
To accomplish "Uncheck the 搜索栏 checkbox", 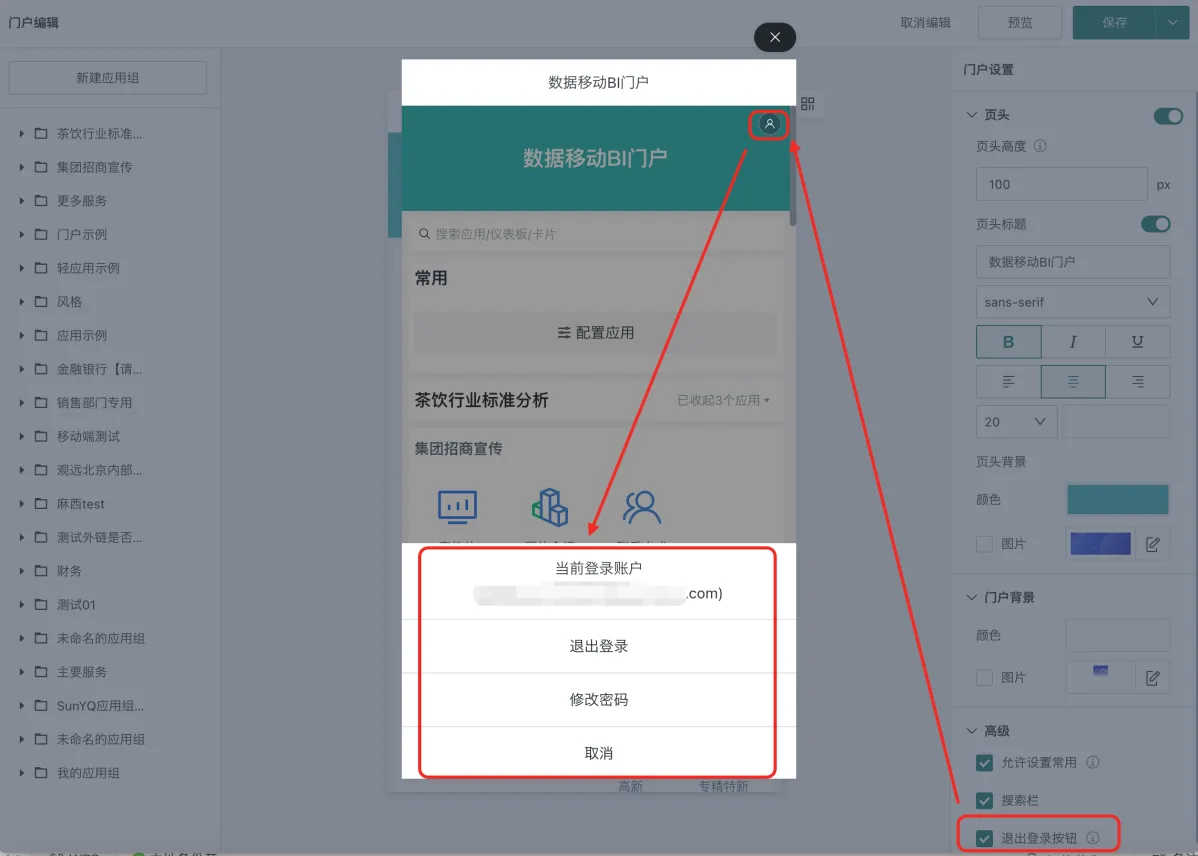I will point(984,800).
